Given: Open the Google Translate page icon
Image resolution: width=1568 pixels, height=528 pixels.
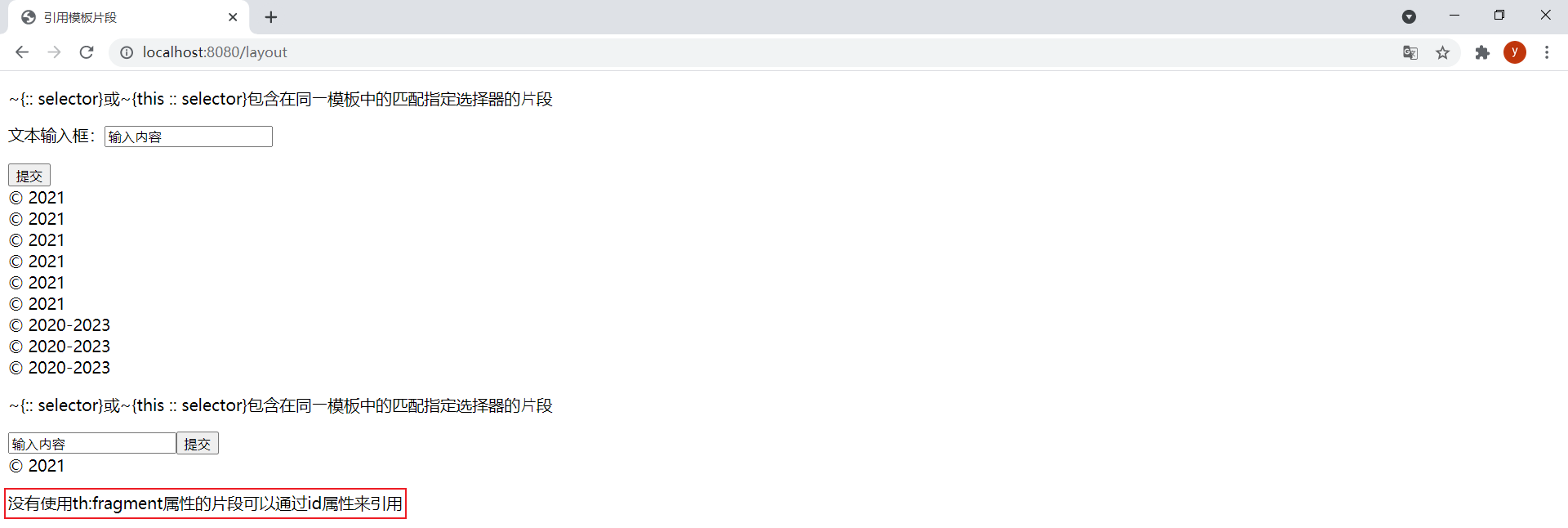Looking at the screenshot, I should [1410, 52].
